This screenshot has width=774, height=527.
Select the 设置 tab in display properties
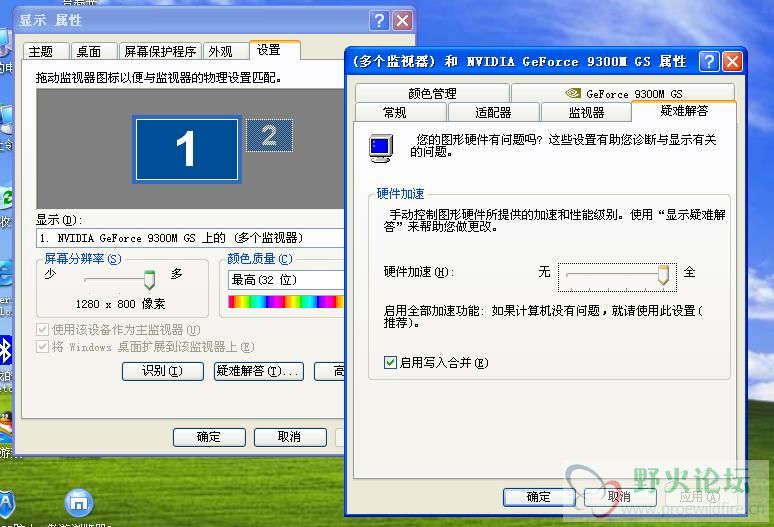click(x=274, y=50)
